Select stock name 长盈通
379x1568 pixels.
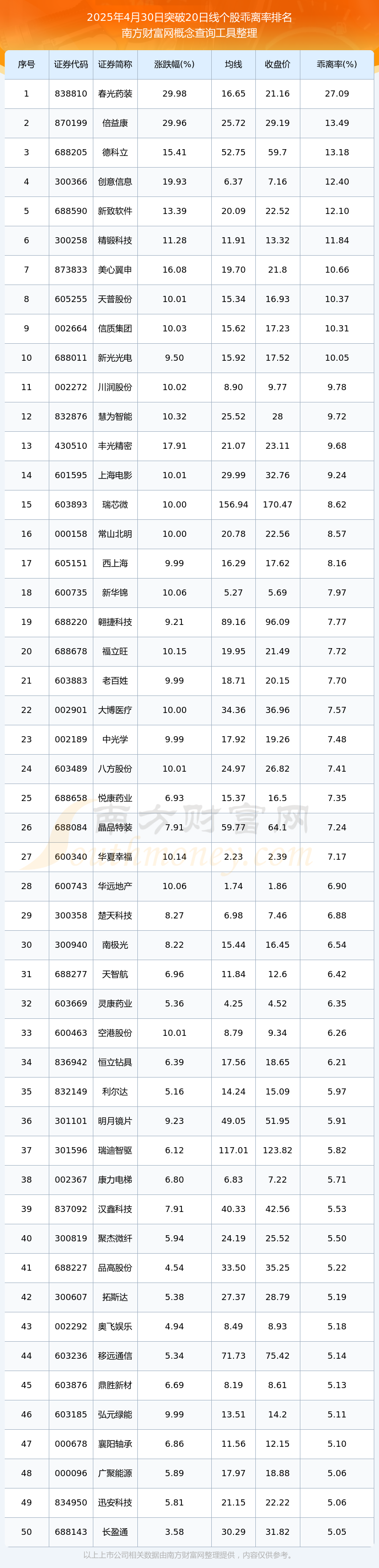tap(115, 1532)
